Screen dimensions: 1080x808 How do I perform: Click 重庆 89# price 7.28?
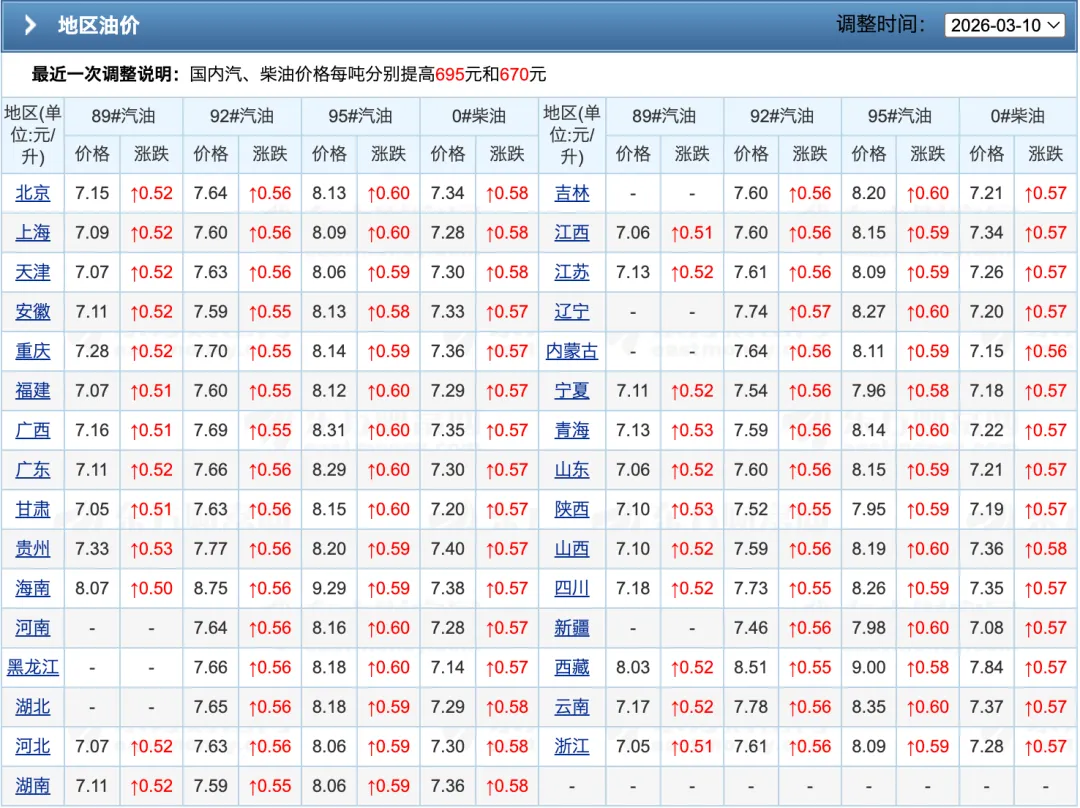[x=92, y=351]
